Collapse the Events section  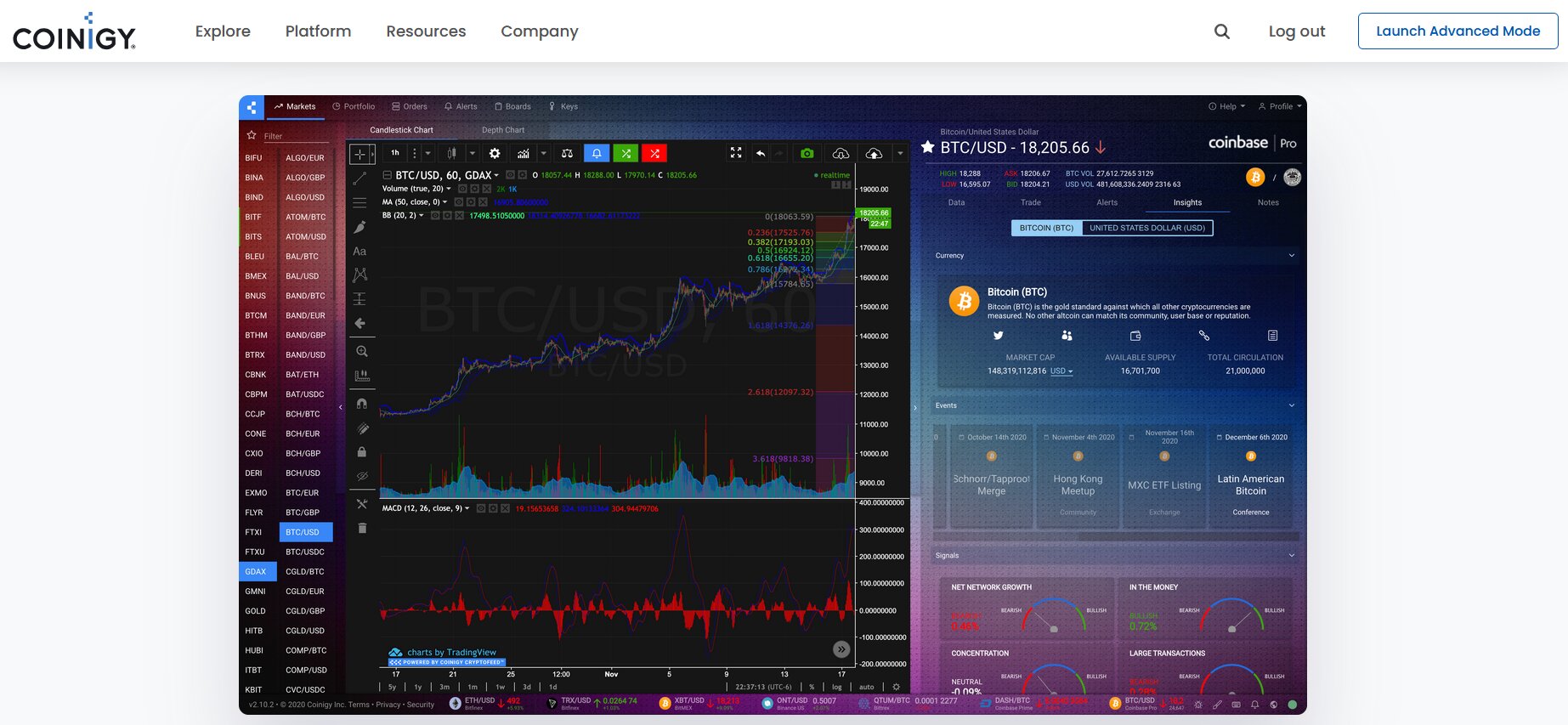(x=1292, y=405)
